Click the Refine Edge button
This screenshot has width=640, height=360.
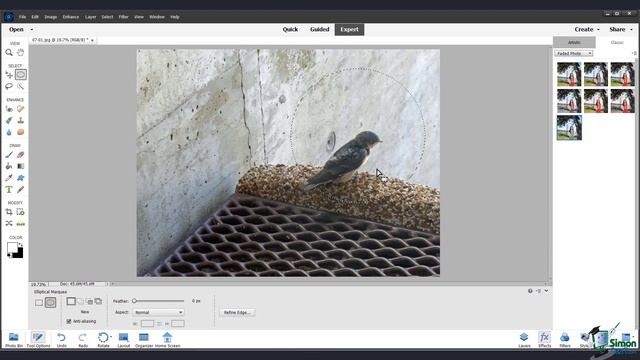pyautogui.click(x=237, y=313)
